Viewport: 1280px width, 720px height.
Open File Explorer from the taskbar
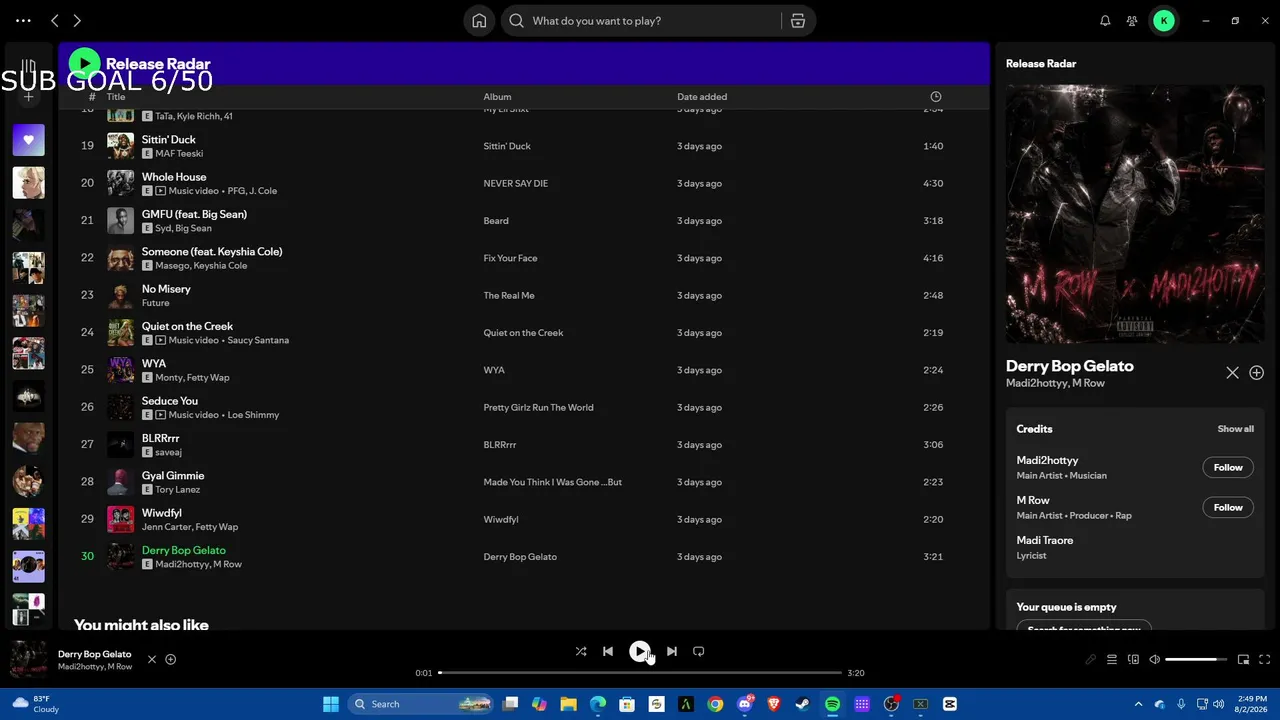click(x=568, y=704)
